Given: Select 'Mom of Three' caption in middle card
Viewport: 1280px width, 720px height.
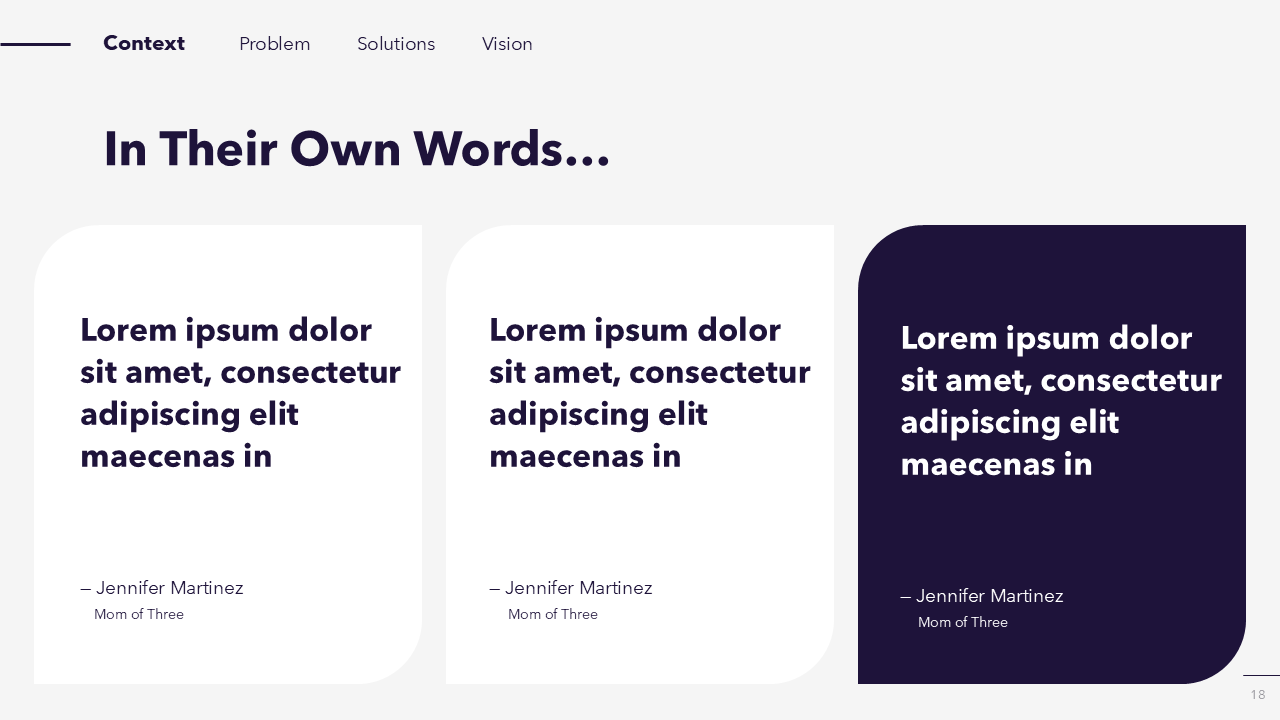Looking at the screenshot, I should click(x=553, y=614).
